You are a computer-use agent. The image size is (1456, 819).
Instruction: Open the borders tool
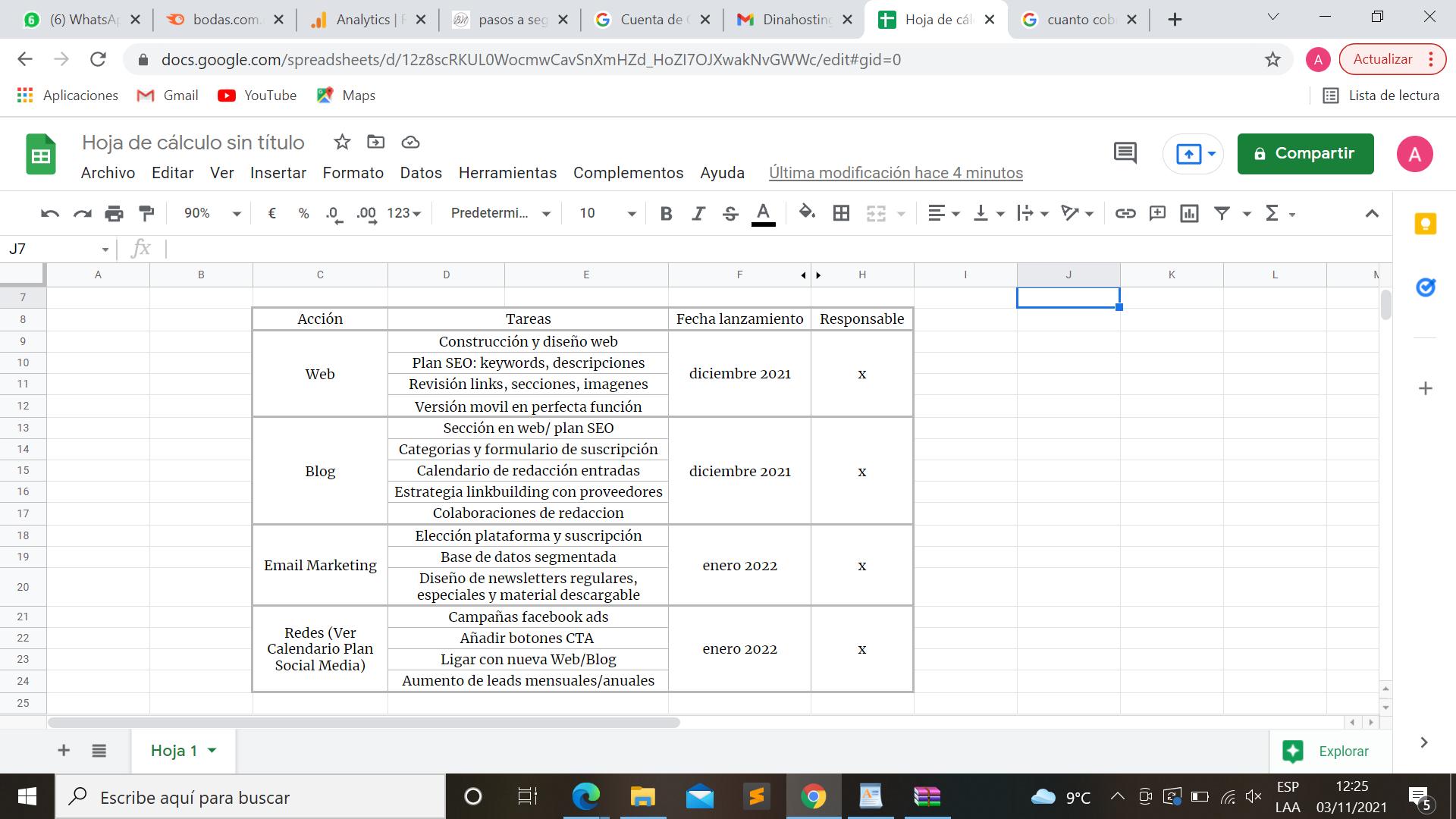[x=841, y=214]
